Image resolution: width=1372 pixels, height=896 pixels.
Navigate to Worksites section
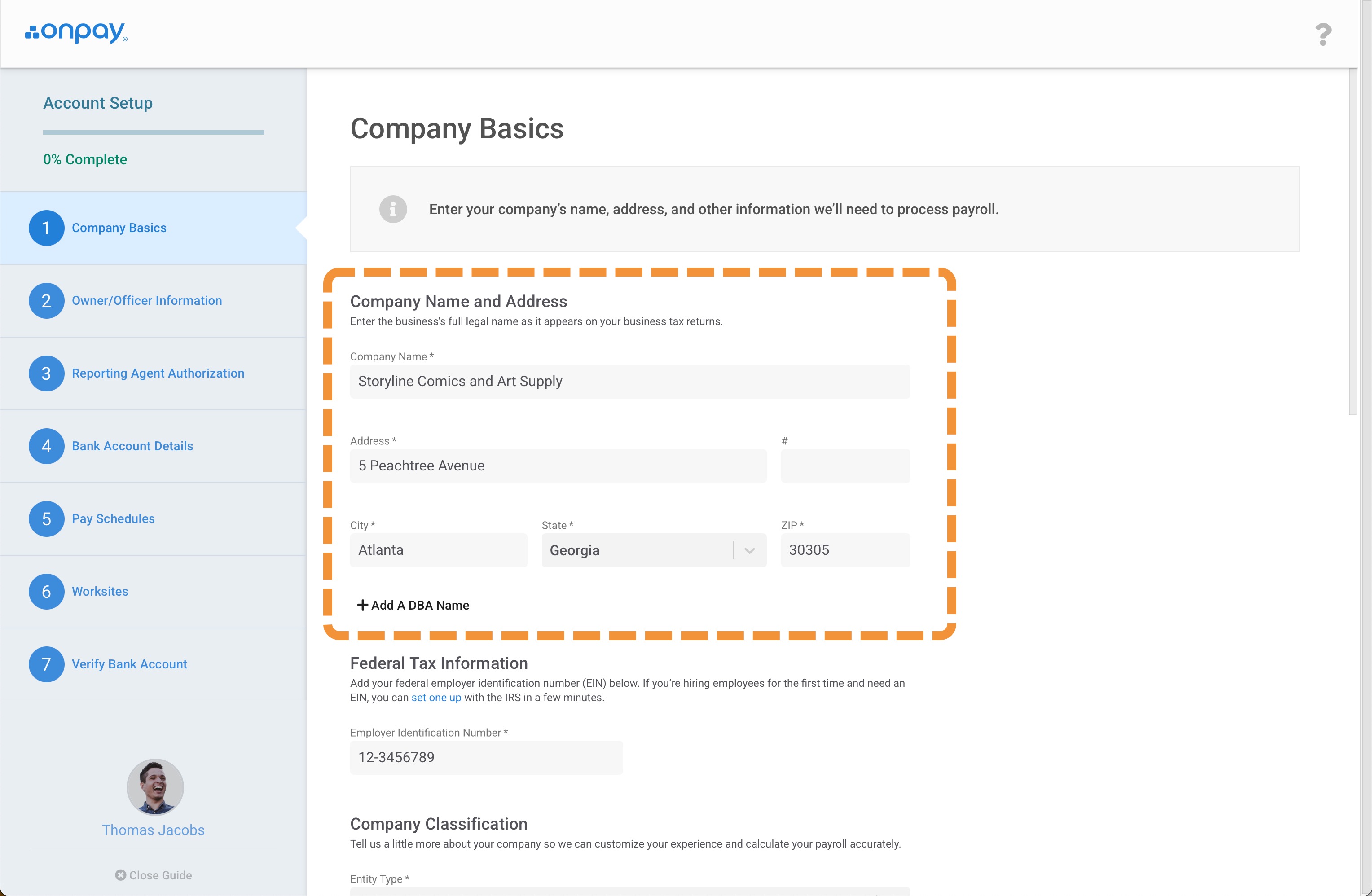coord(100,591)
